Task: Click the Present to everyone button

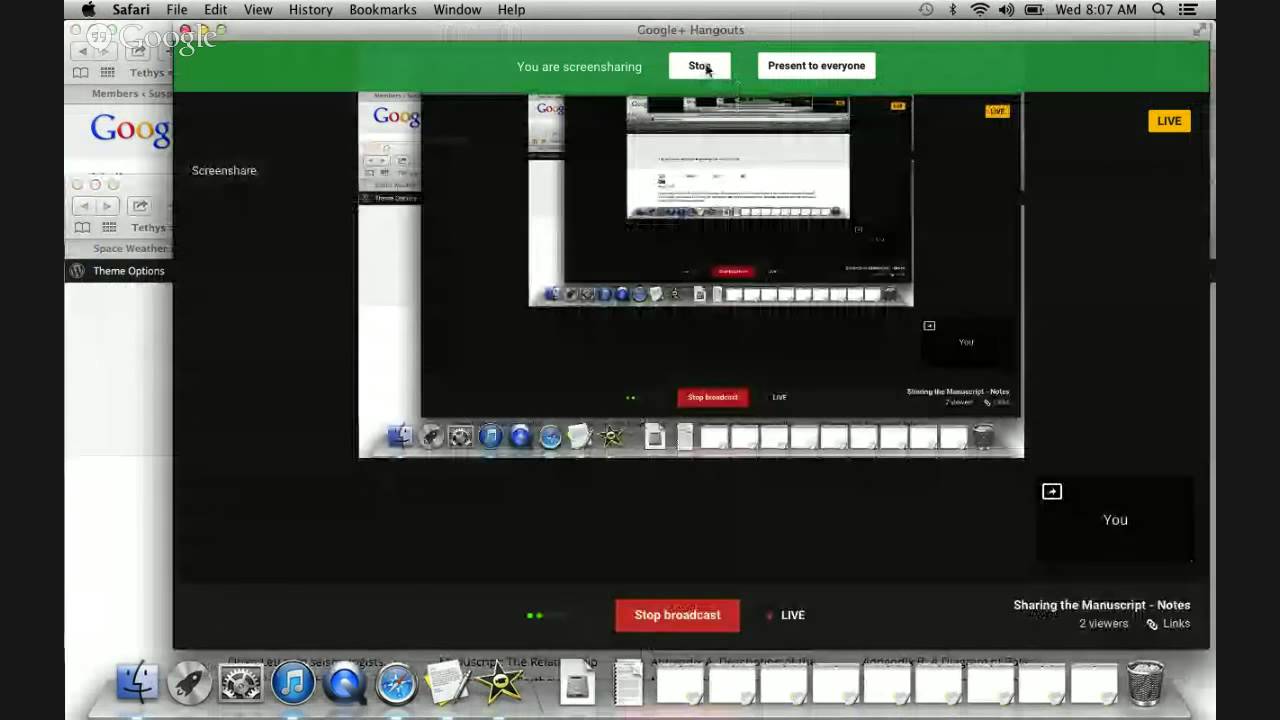Action: coord(816,66)
